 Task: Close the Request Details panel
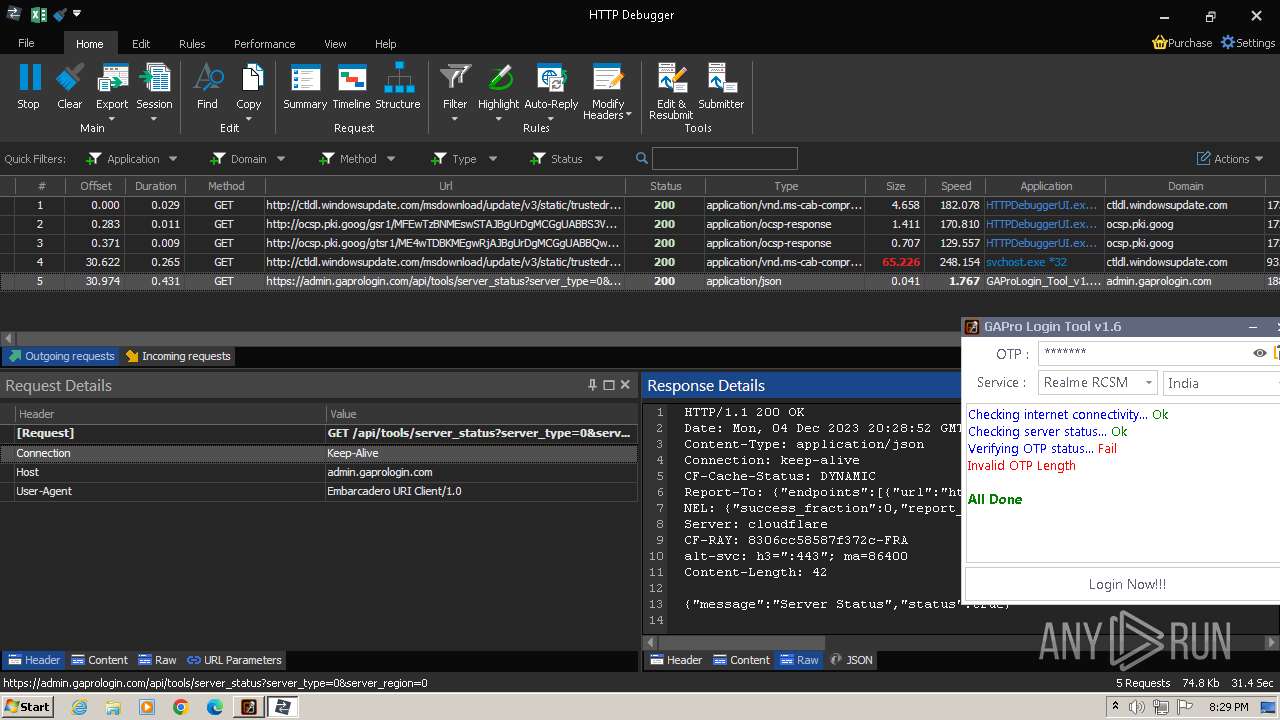pos(625,385)
